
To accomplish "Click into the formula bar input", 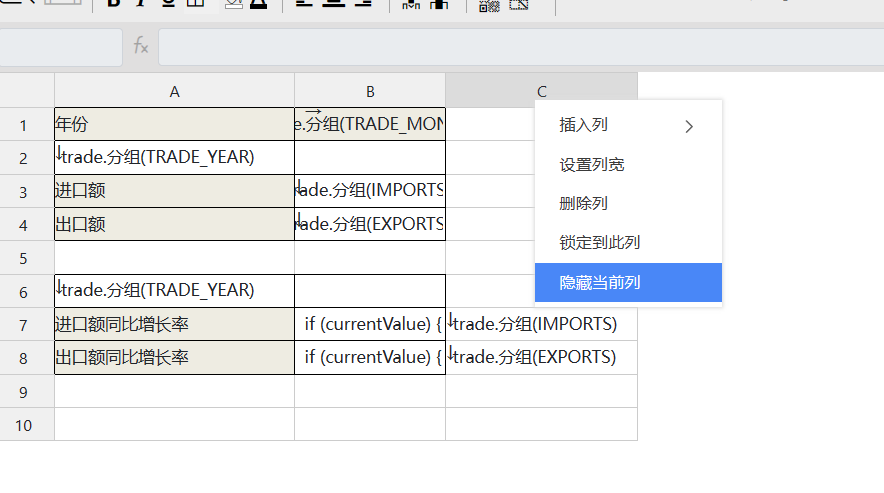I will pos(521,47).
